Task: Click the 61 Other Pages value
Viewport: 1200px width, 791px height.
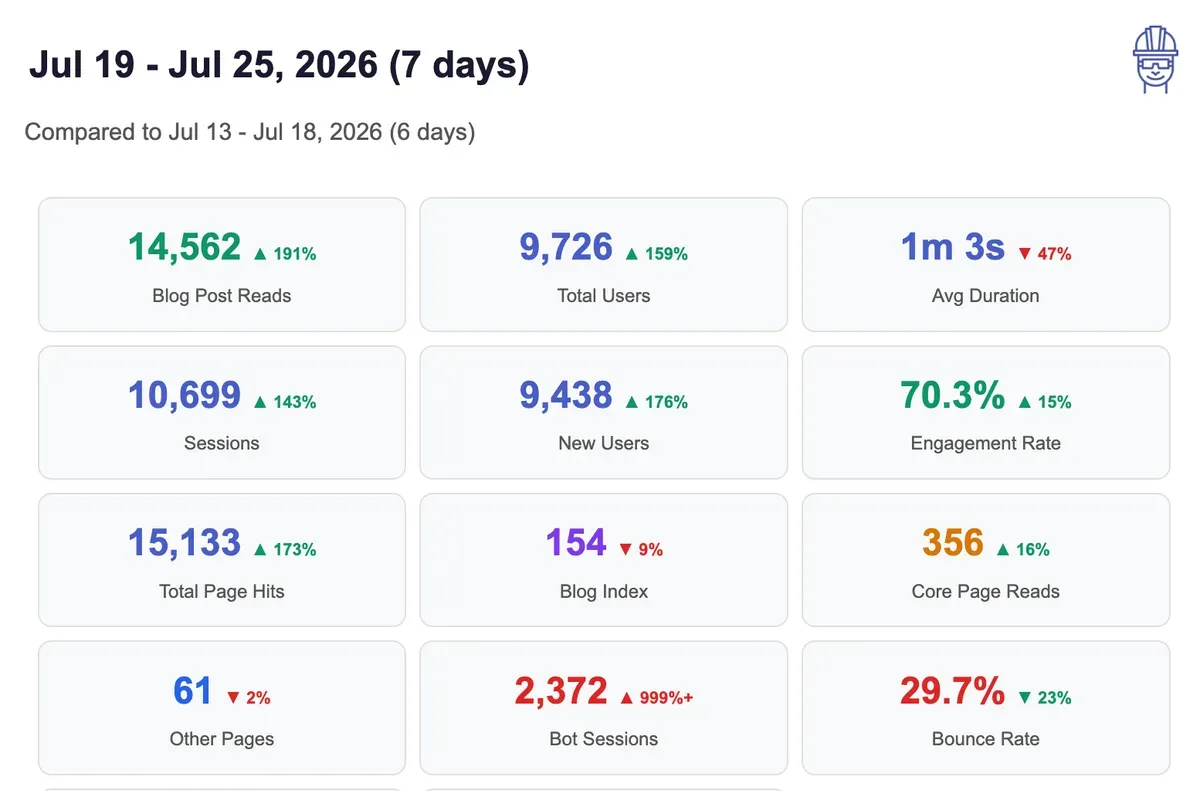Action: point(193,691)
